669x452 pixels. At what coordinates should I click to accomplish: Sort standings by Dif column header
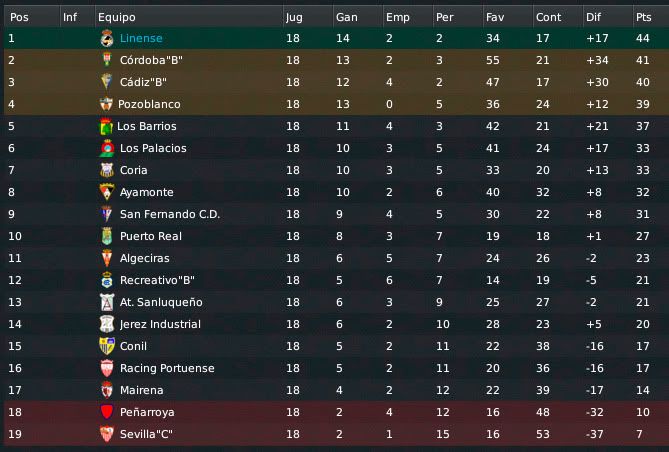click(x=608, y=17)
